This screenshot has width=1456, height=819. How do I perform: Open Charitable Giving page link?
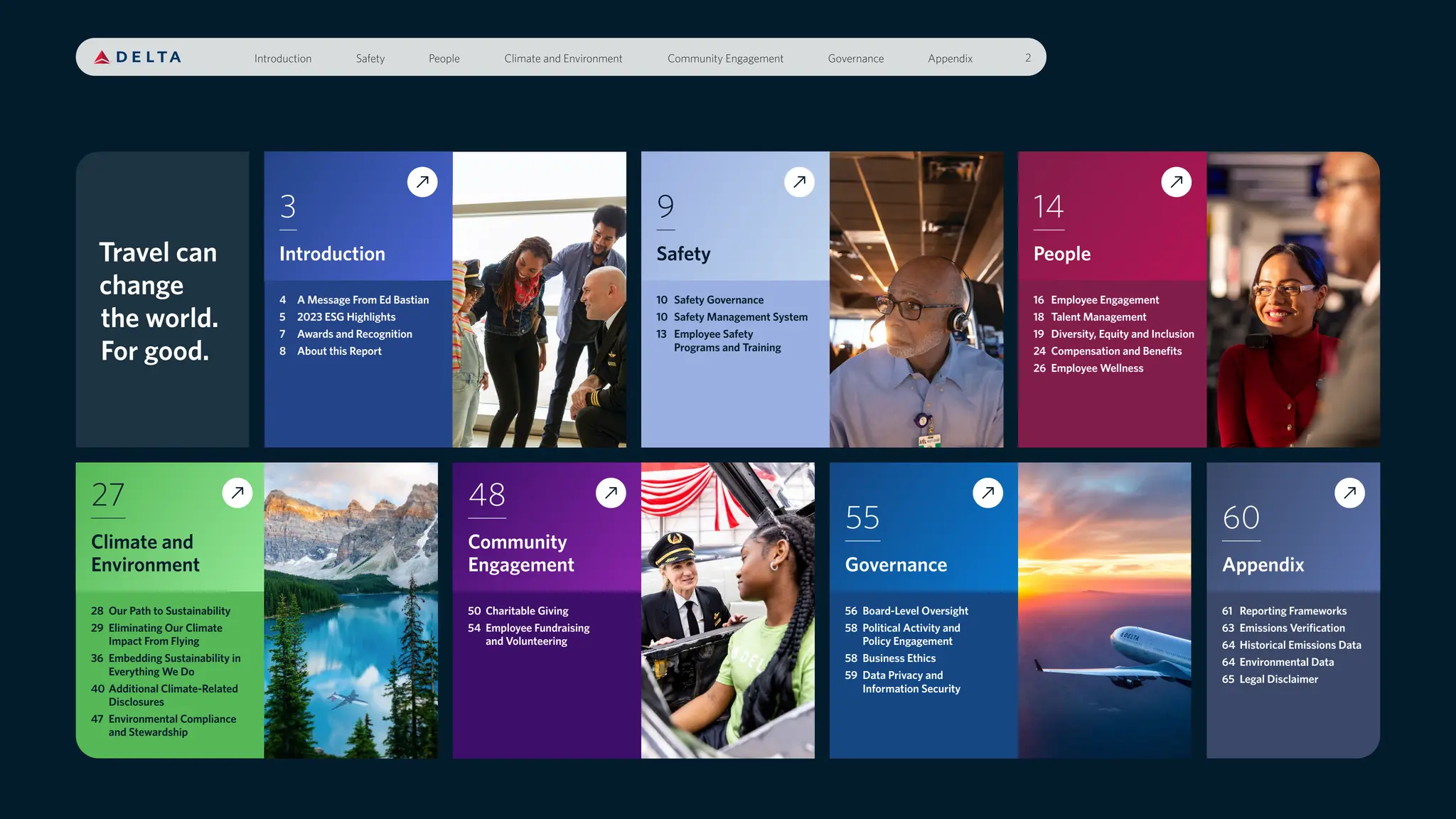tap(526, 611)
